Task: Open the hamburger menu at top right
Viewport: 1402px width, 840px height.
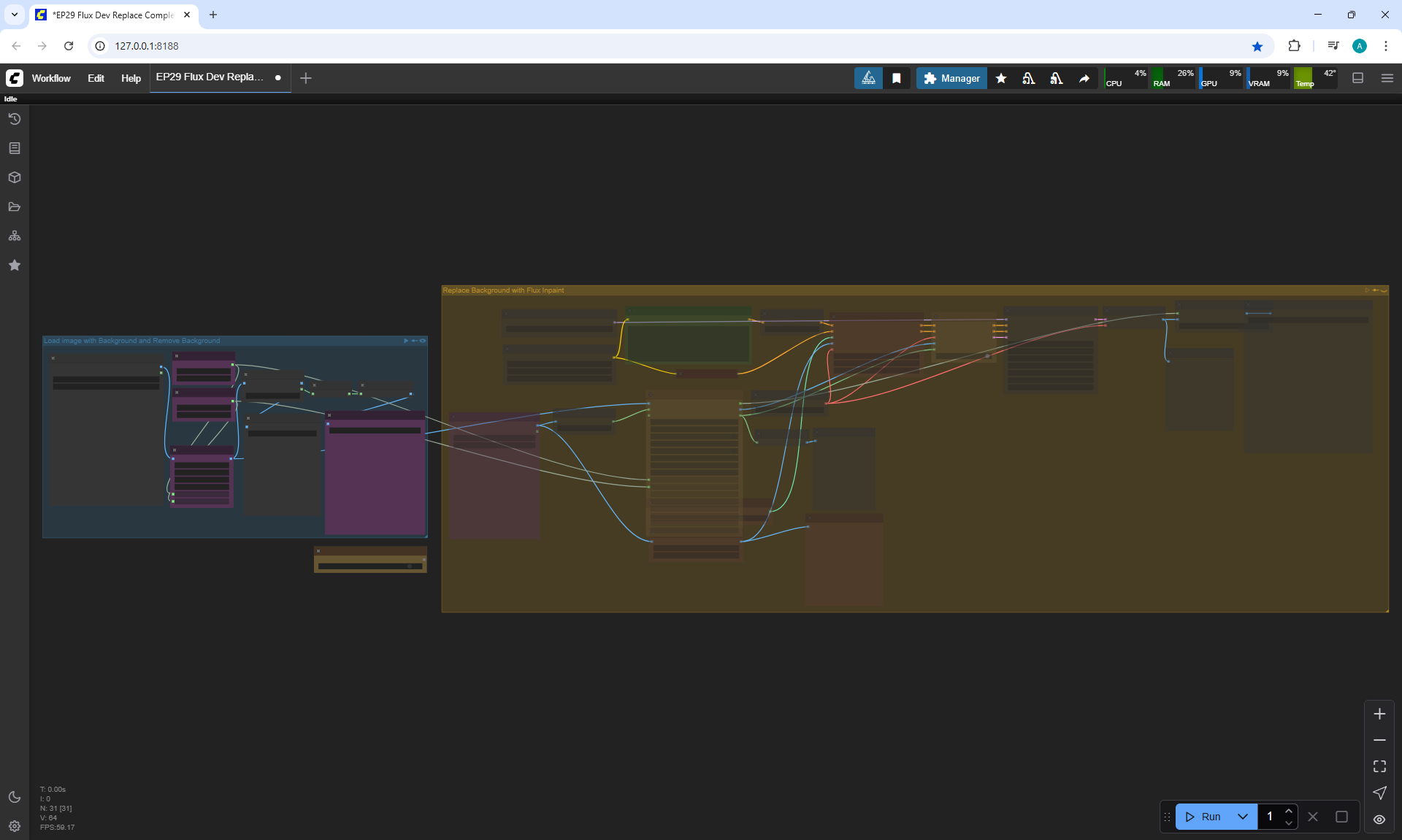Action: [x=1387, y=78]
